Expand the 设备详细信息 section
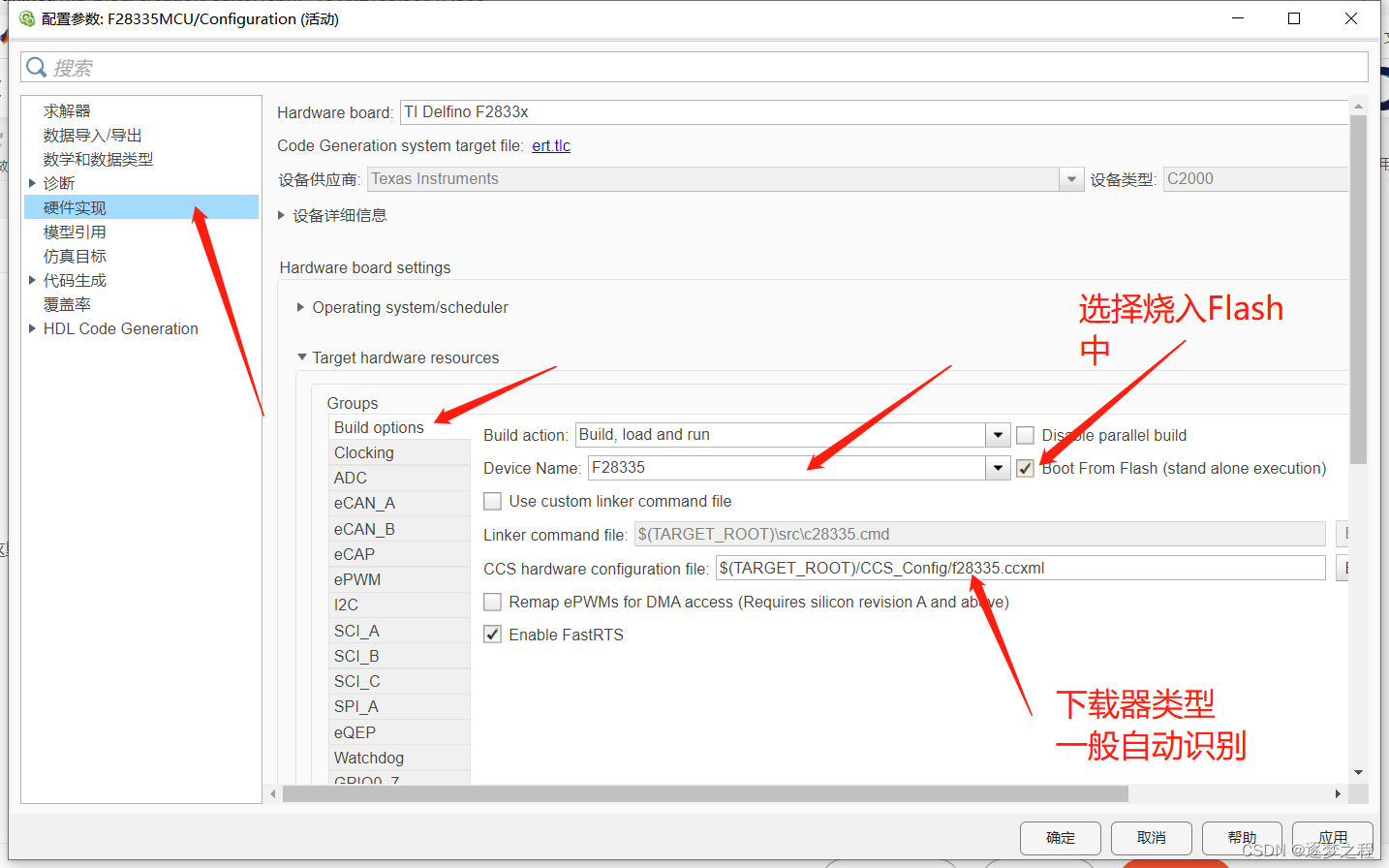Viewport: 1389px width, 868px height. (281, 215)
